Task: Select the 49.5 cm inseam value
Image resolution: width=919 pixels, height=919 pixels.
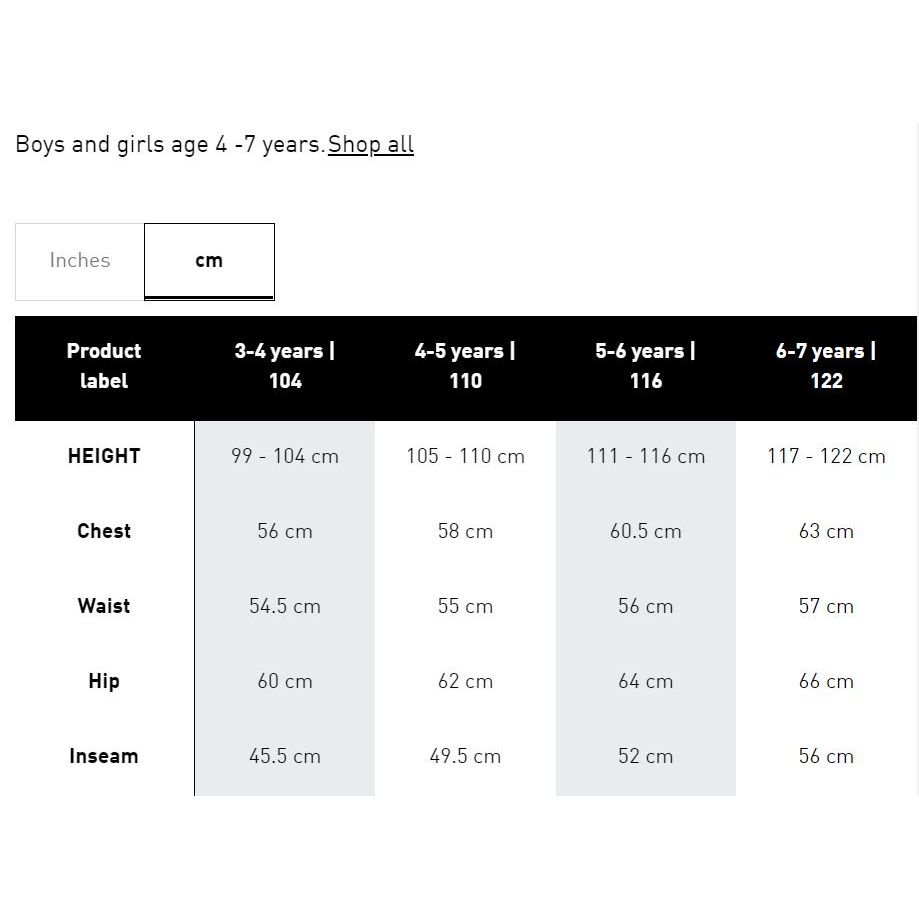Action: 465,756
